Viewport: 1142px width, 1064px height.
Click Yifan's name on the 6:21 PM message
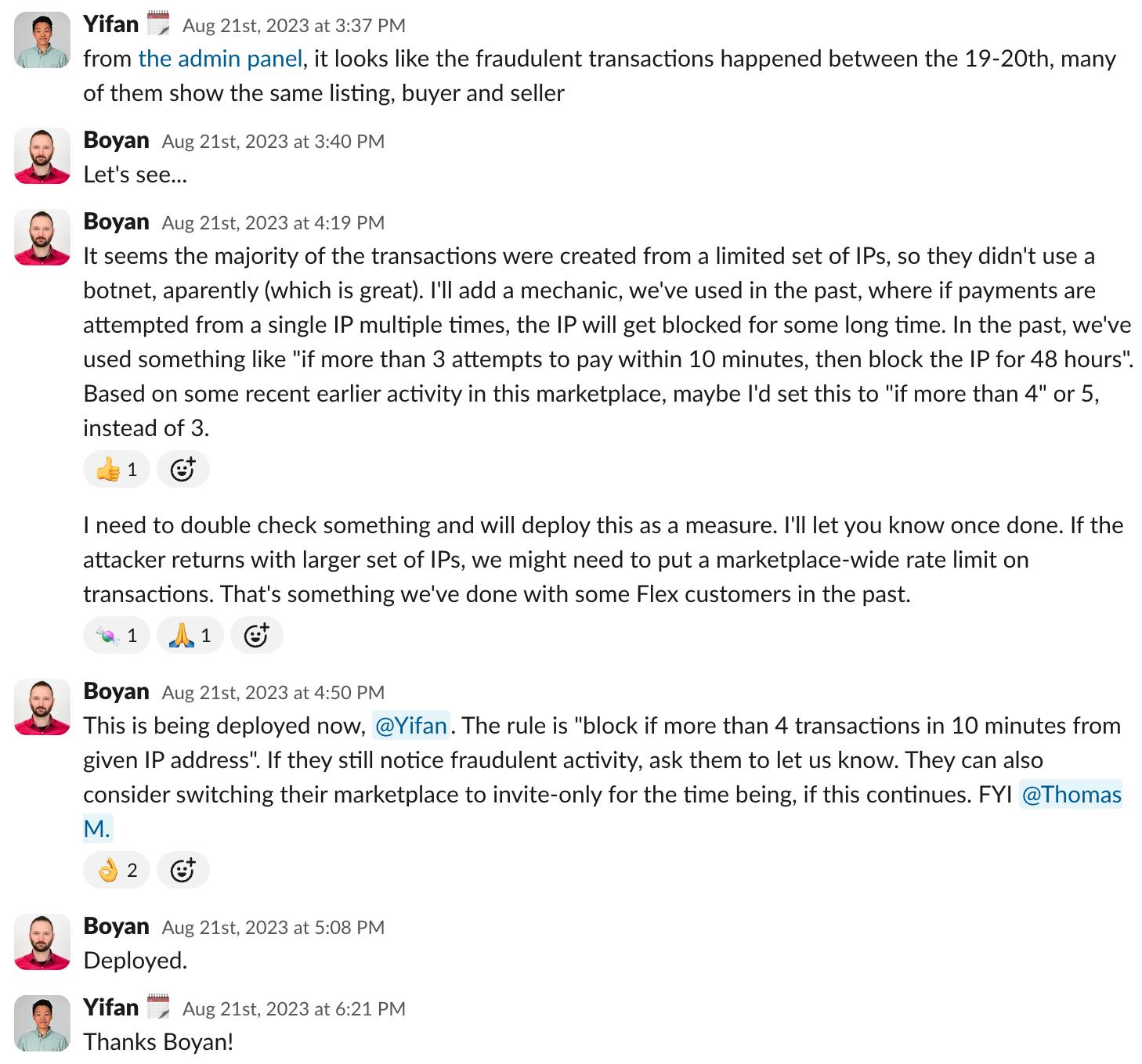pos(112,1008)
